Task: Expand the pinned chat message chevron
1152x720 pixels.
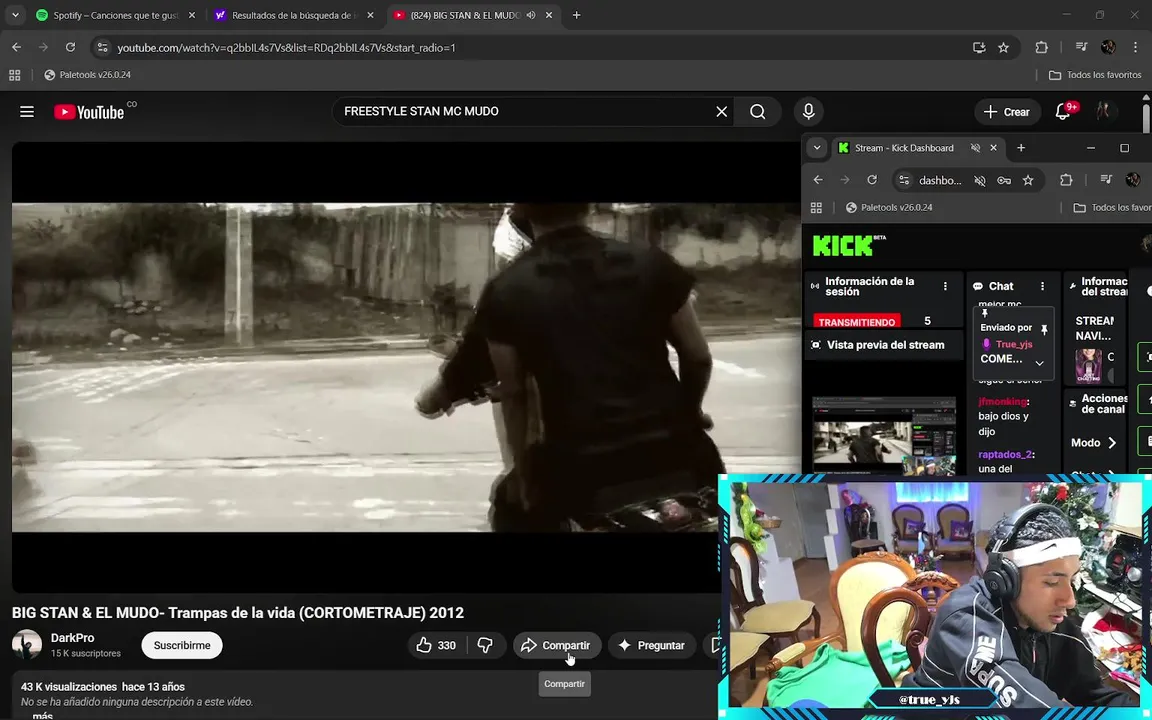Action: 1040,363
